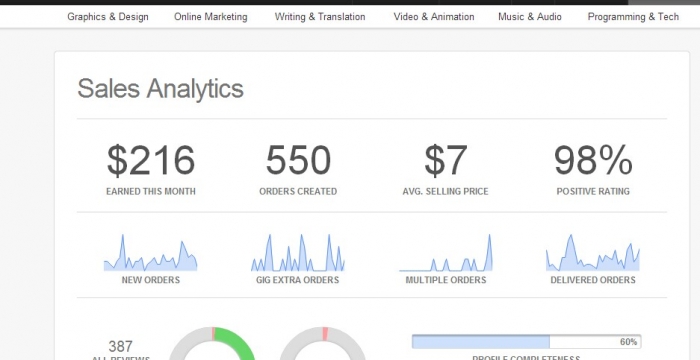
Task: Click the $7 average selling price figure
Action: click(x=446, y=160)
